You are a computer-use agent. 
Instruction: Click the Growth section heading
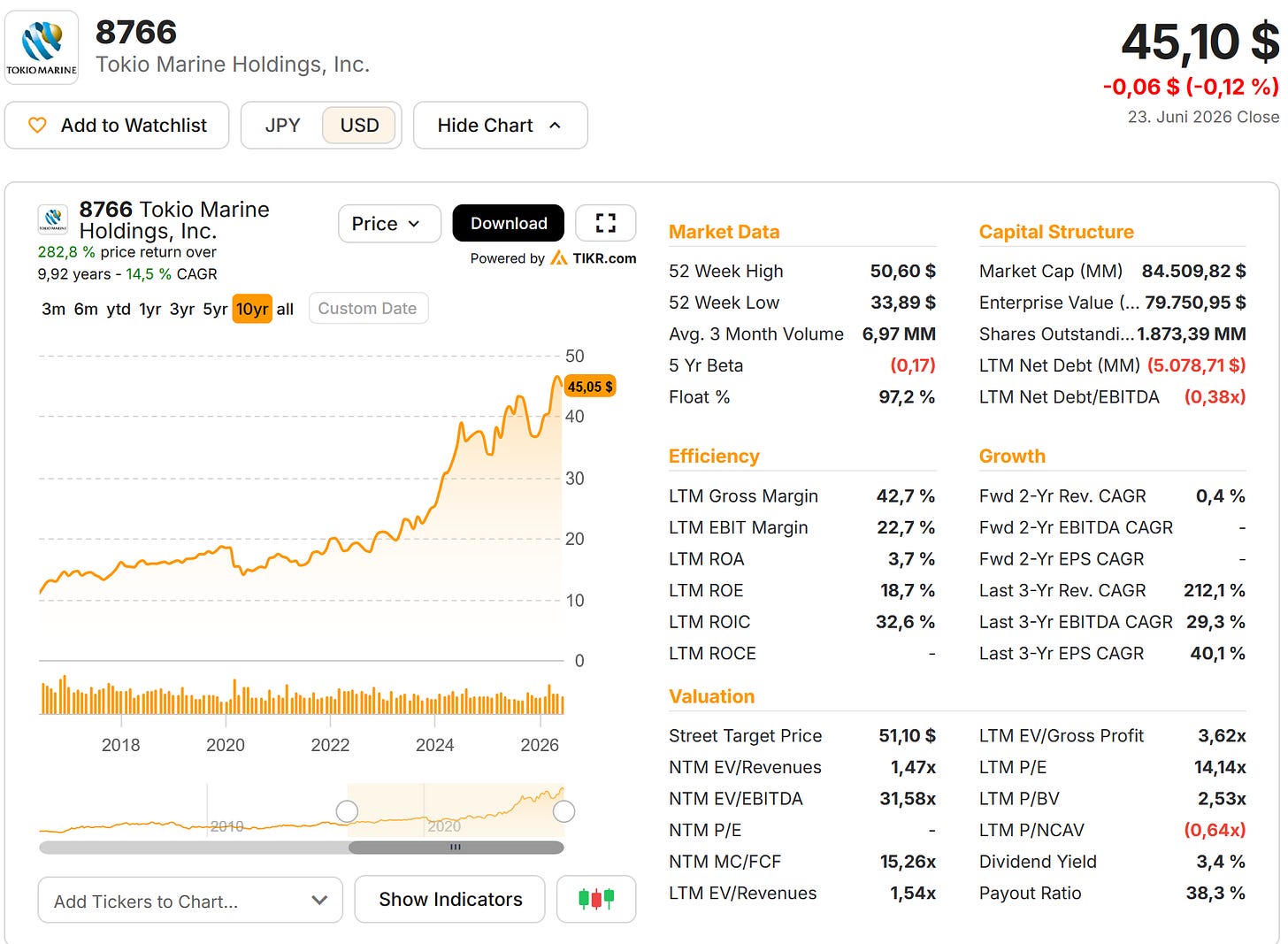[x=1012, y=457]
